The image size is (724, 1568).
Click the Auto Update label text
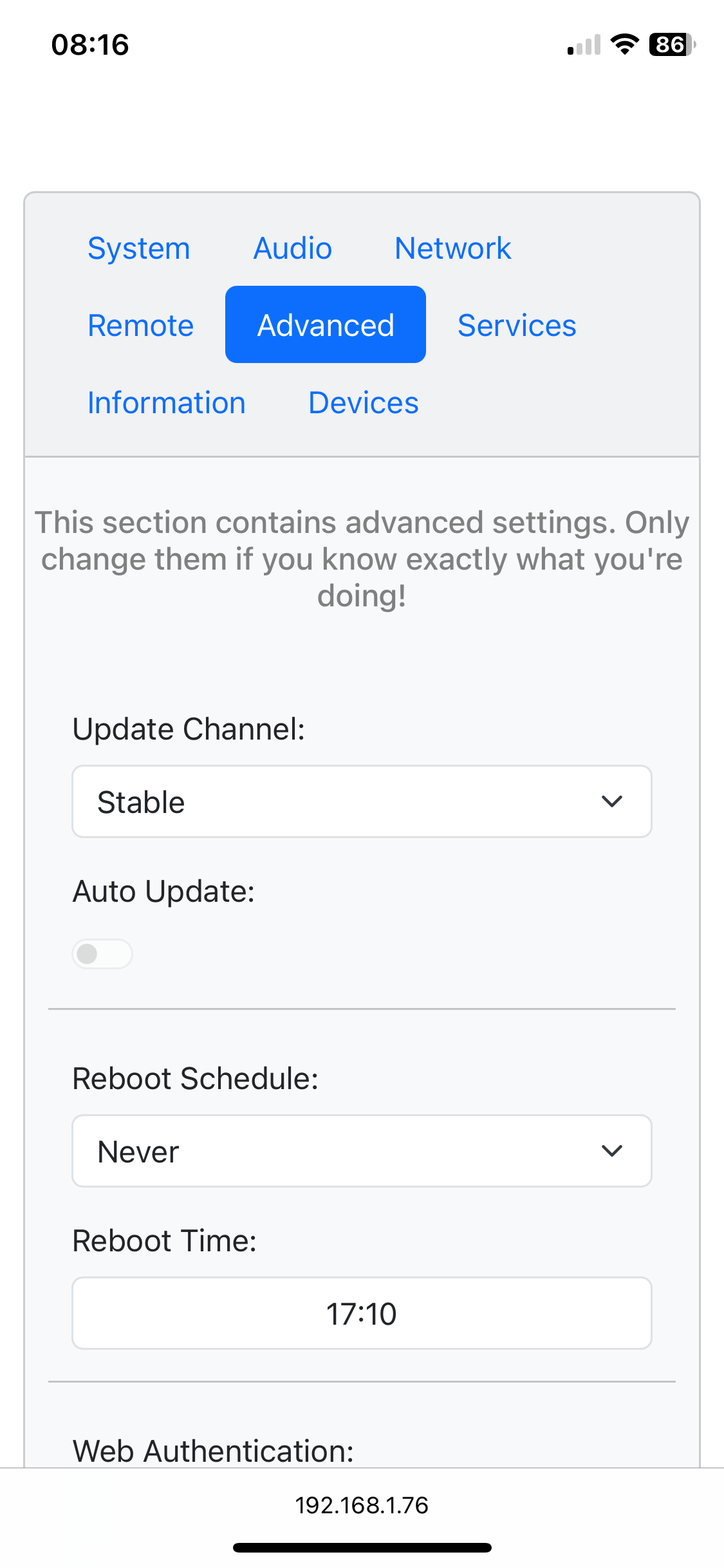click(163, 891)
